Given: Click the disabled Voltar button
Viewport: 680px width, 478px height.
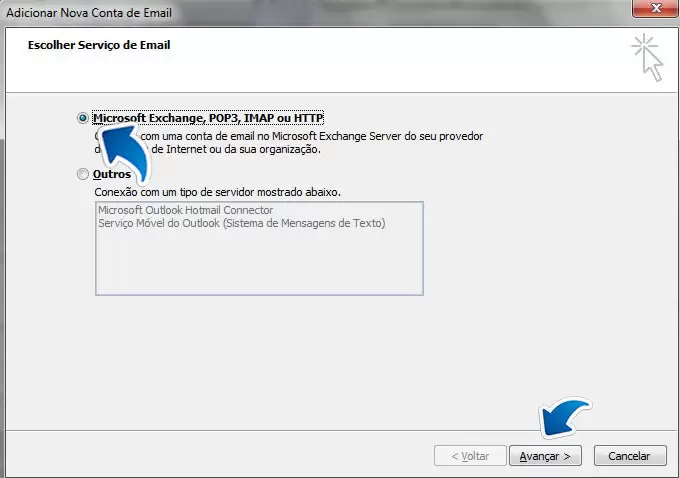Looking at the screenshot, I should click(x=470, y=455).
